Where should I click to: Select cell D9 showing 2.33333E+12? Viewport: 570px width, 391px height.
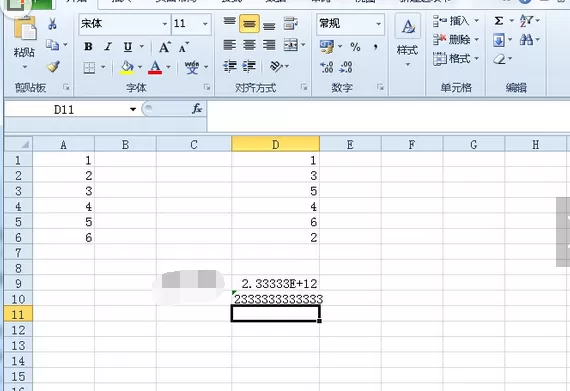pos(276,283)
